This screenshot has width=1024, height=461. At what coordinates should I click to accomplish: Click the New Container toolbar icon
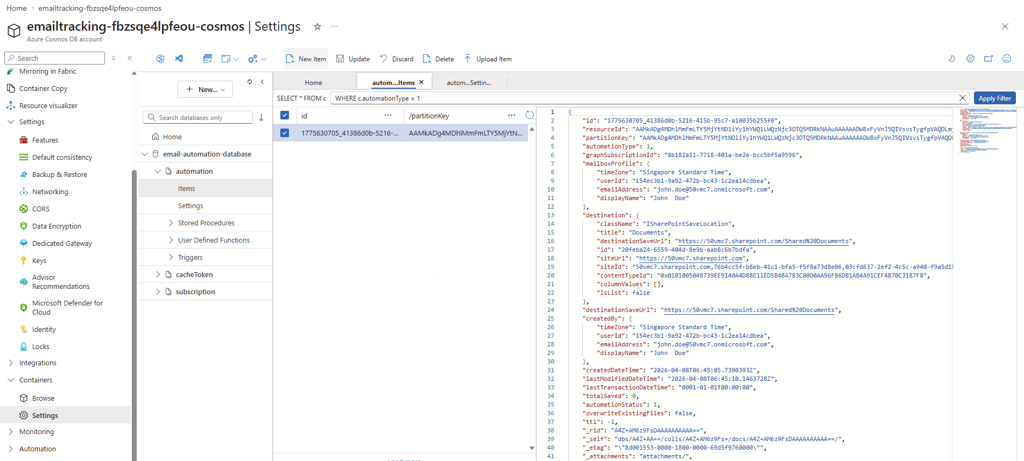[208, 59]
